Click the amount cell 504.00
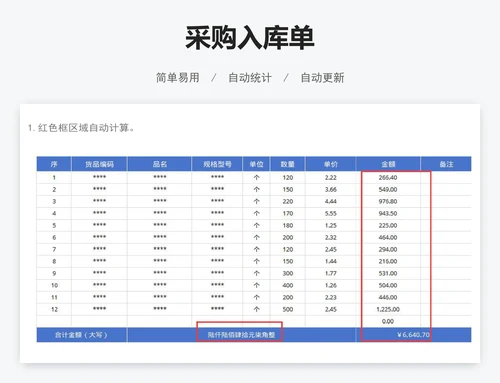 coord(388,285)
